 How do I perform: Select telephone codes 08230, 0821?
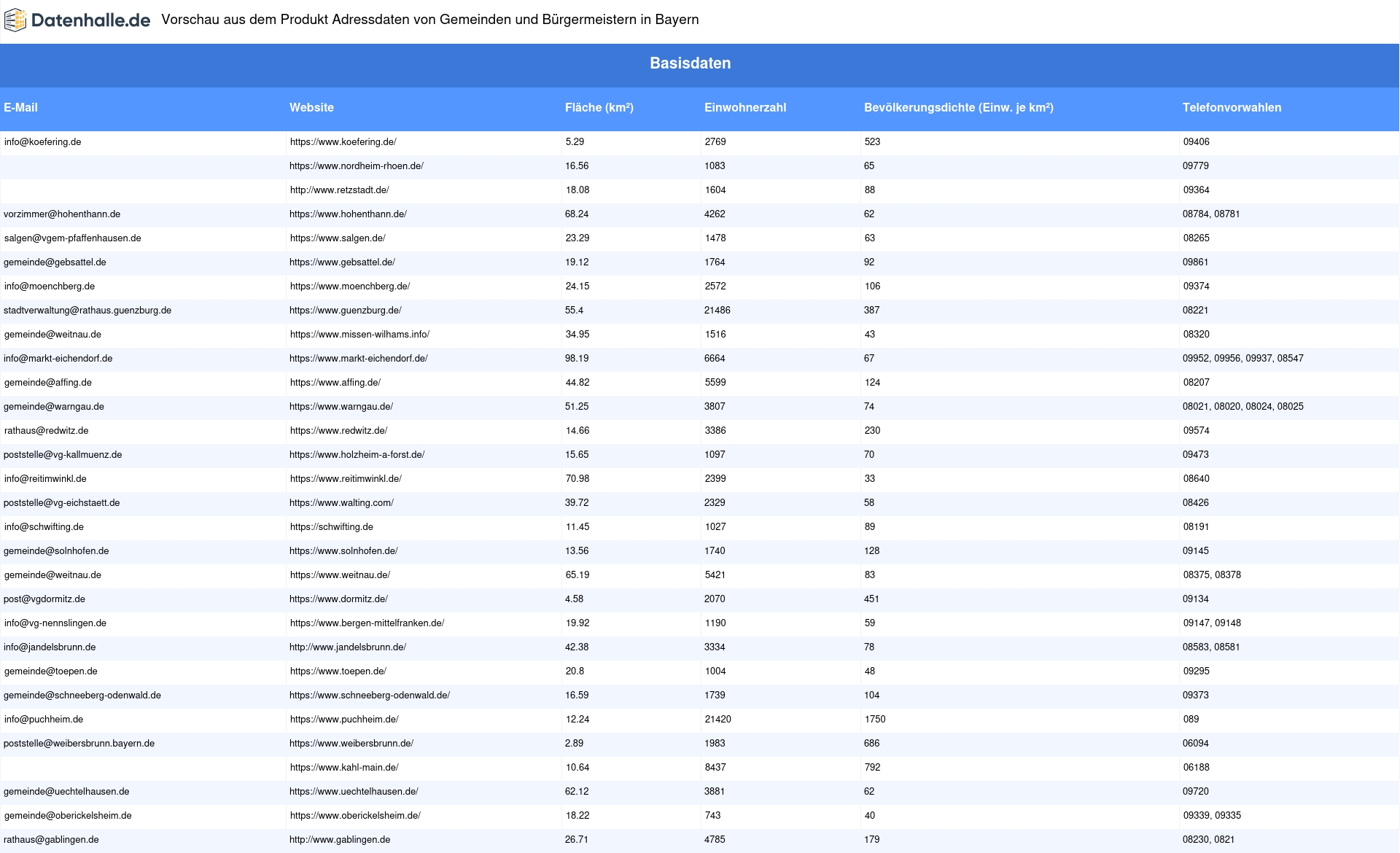pos(1208,840)
